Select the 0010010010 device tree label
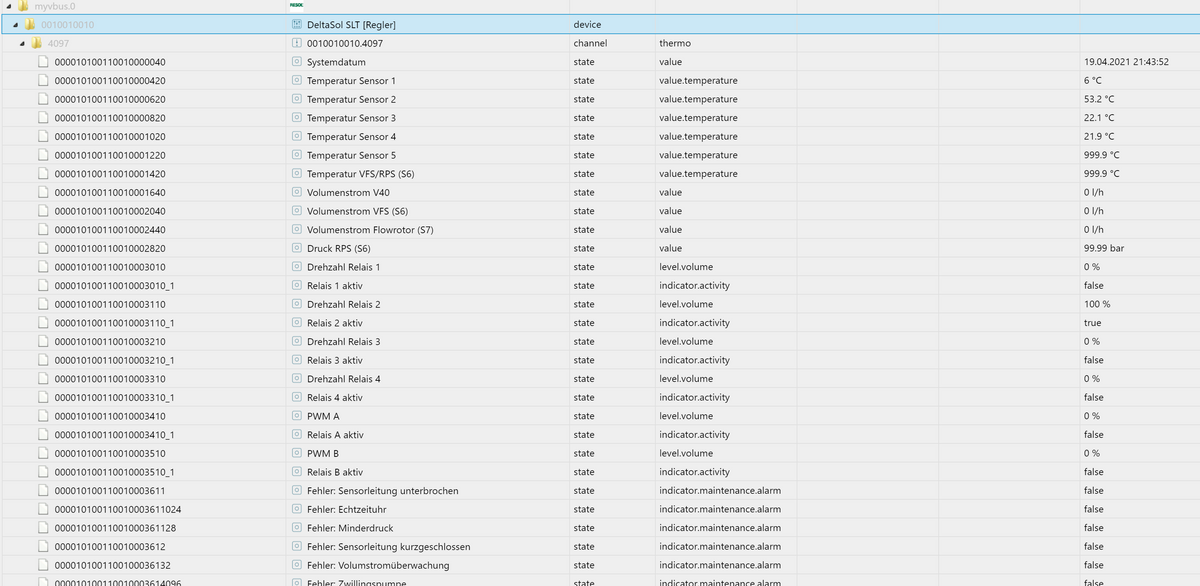Image resolution: width=1200 pixels, height=586 pixels. click(x=67, y=24)
